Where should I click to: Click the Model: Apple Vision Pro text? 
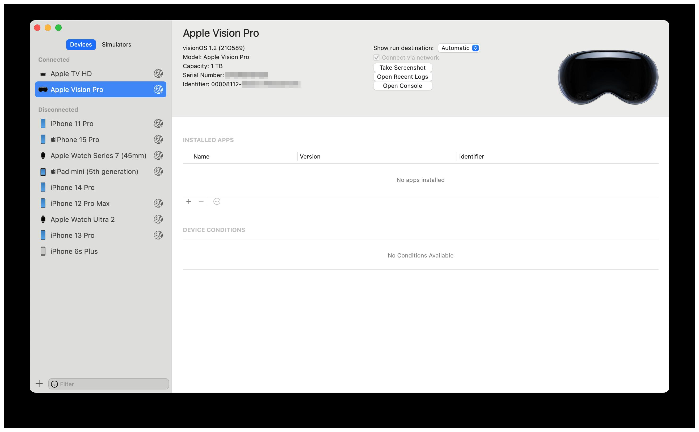[216, 57]
